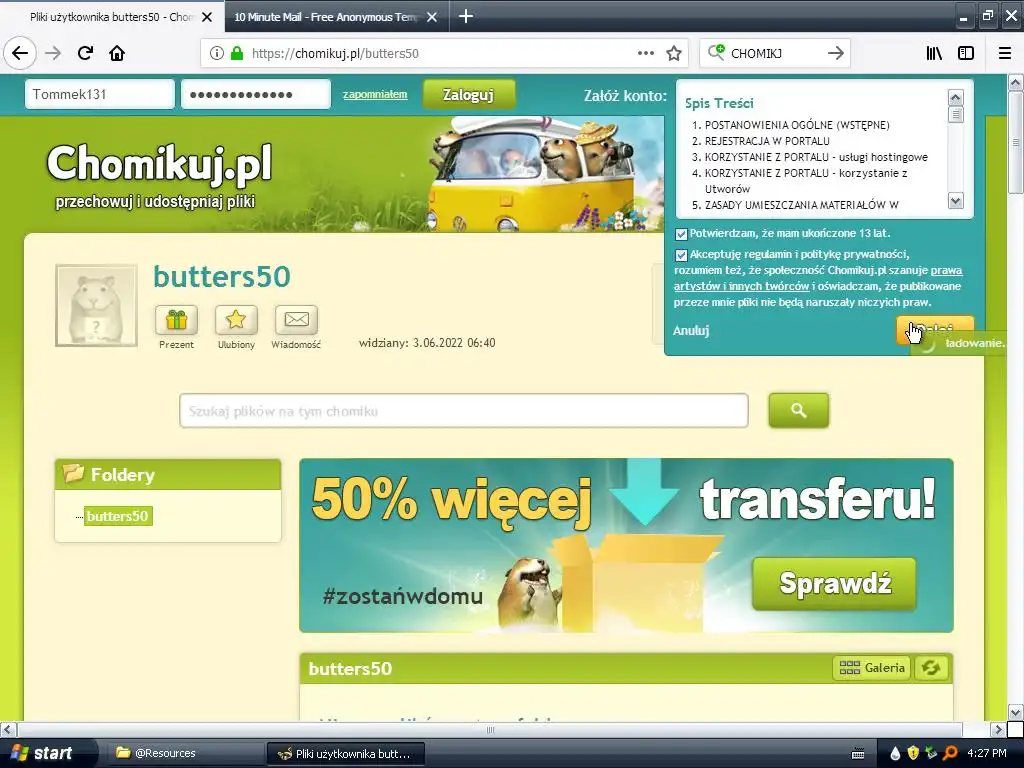This screenshot has width=1024, height=768.
Task: Select the butters50 folder in tree
Action: coord(118,516)
